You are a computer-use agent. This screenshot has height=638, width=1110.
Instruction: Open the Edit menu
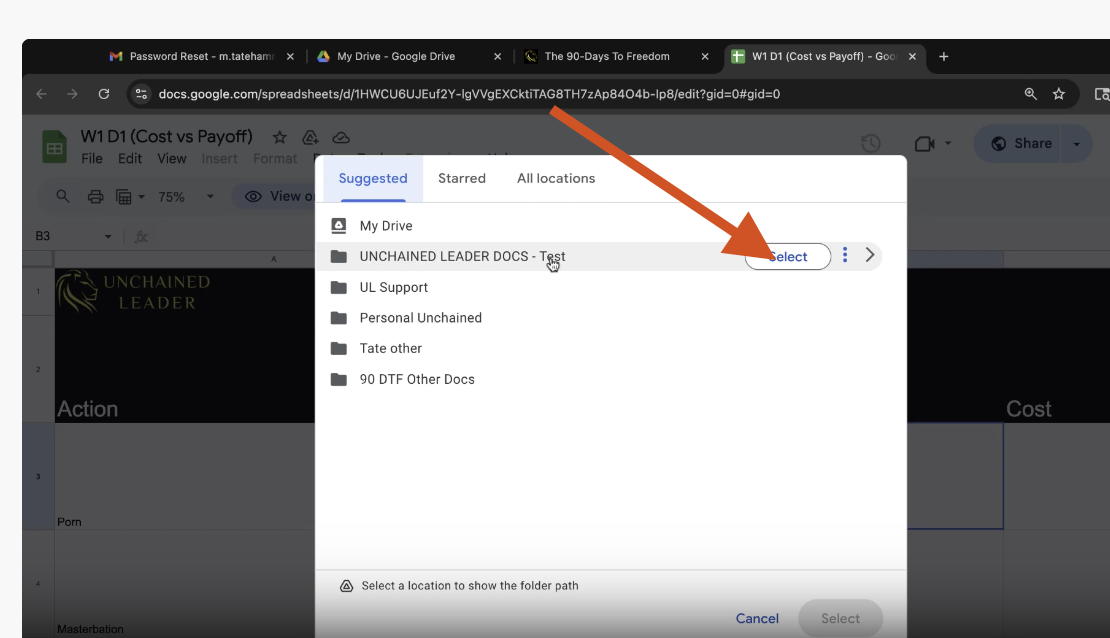click(x=130, y=159)
